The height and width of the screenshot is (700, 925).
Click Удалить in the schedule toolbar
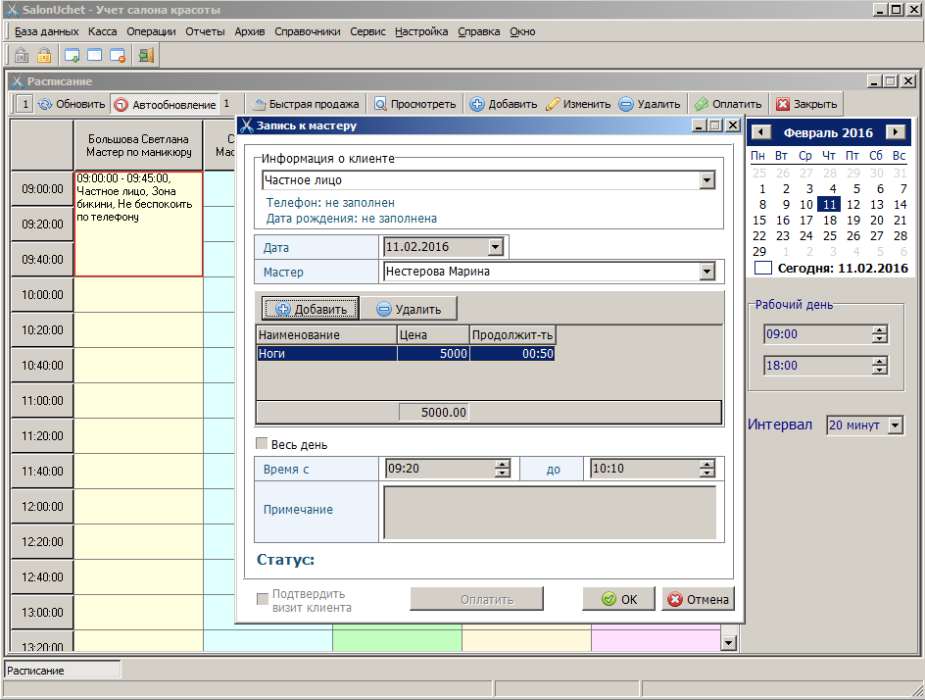(650, 104)
